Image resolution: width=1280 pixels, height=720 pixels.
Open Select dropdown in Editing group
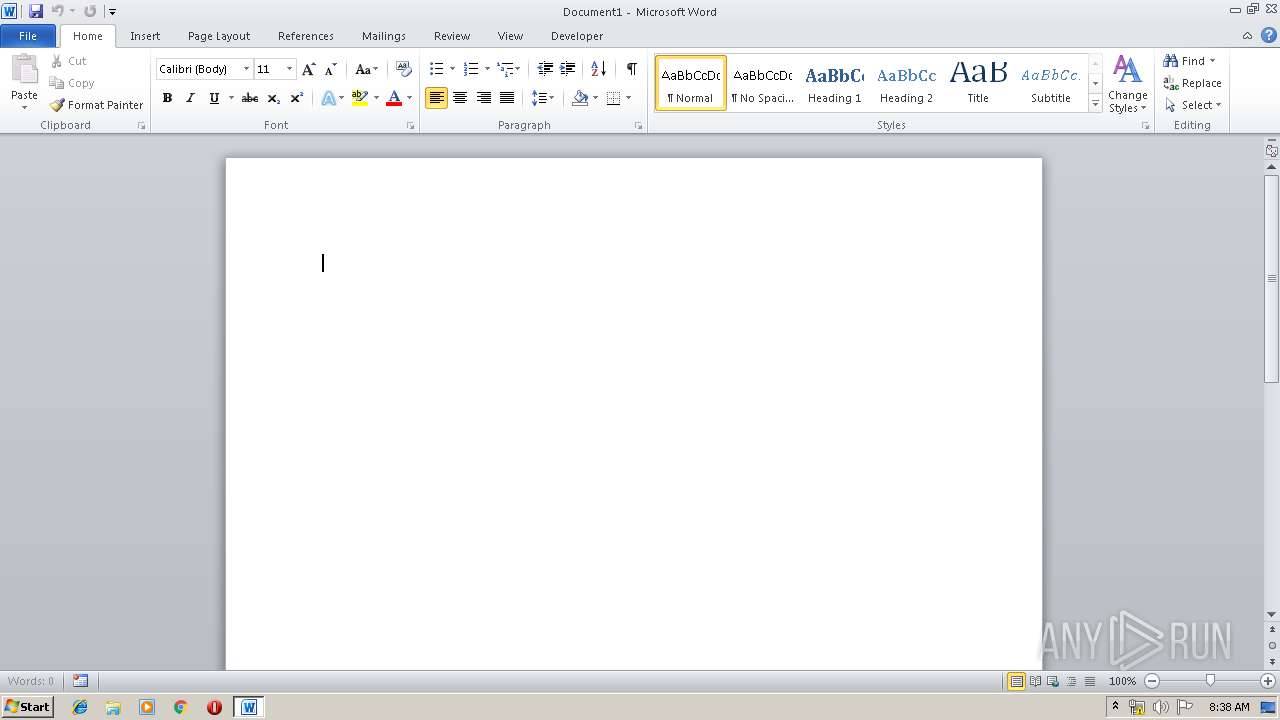coord(1194,105)
